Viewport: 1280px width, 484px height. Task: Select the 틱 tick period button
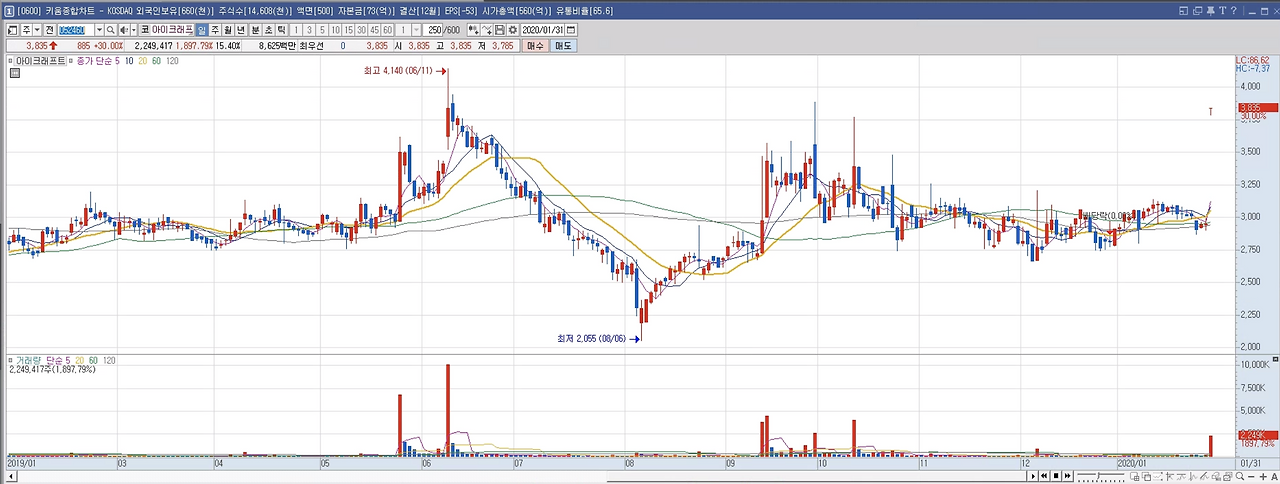pos(281,30)
